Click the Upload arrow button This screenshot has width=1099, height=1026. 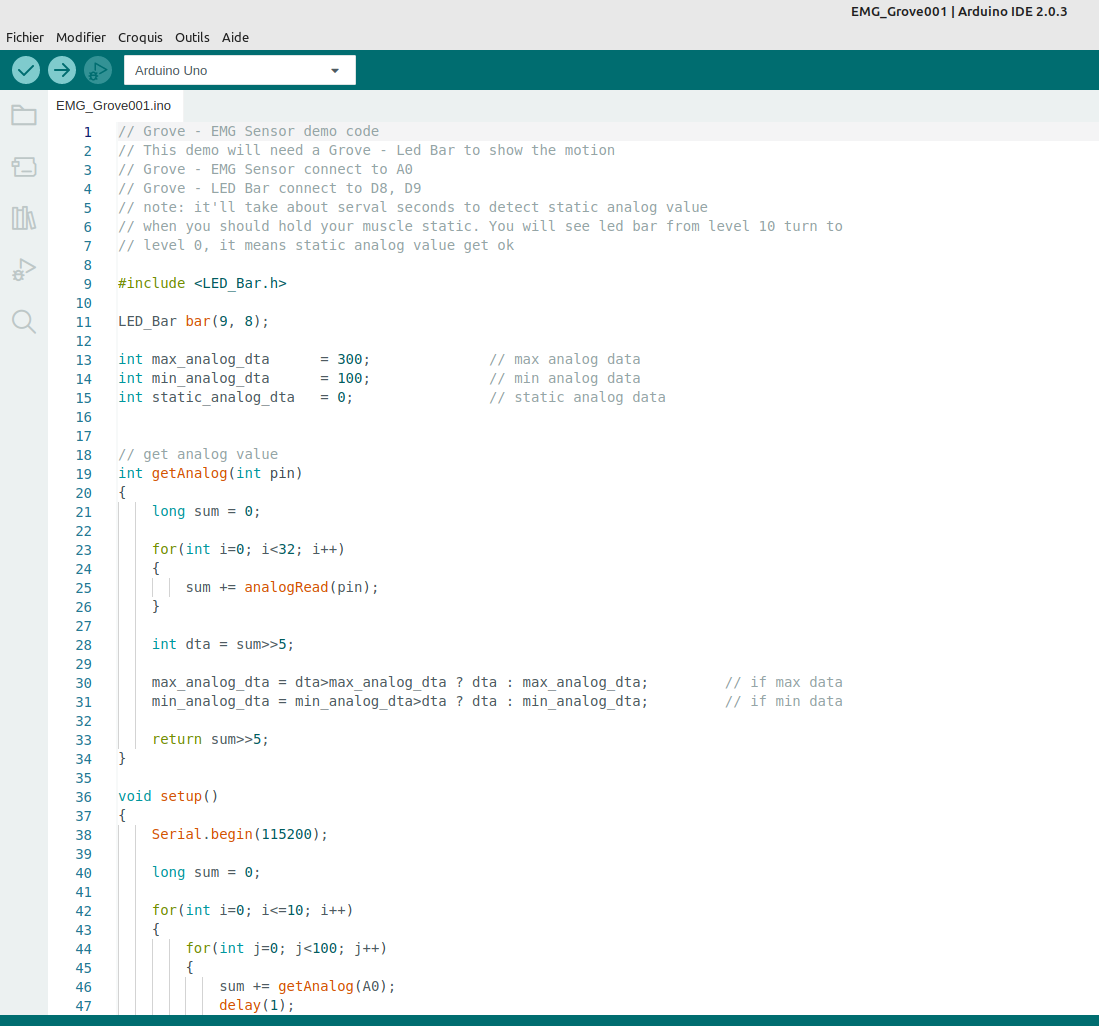pos(62,70)
